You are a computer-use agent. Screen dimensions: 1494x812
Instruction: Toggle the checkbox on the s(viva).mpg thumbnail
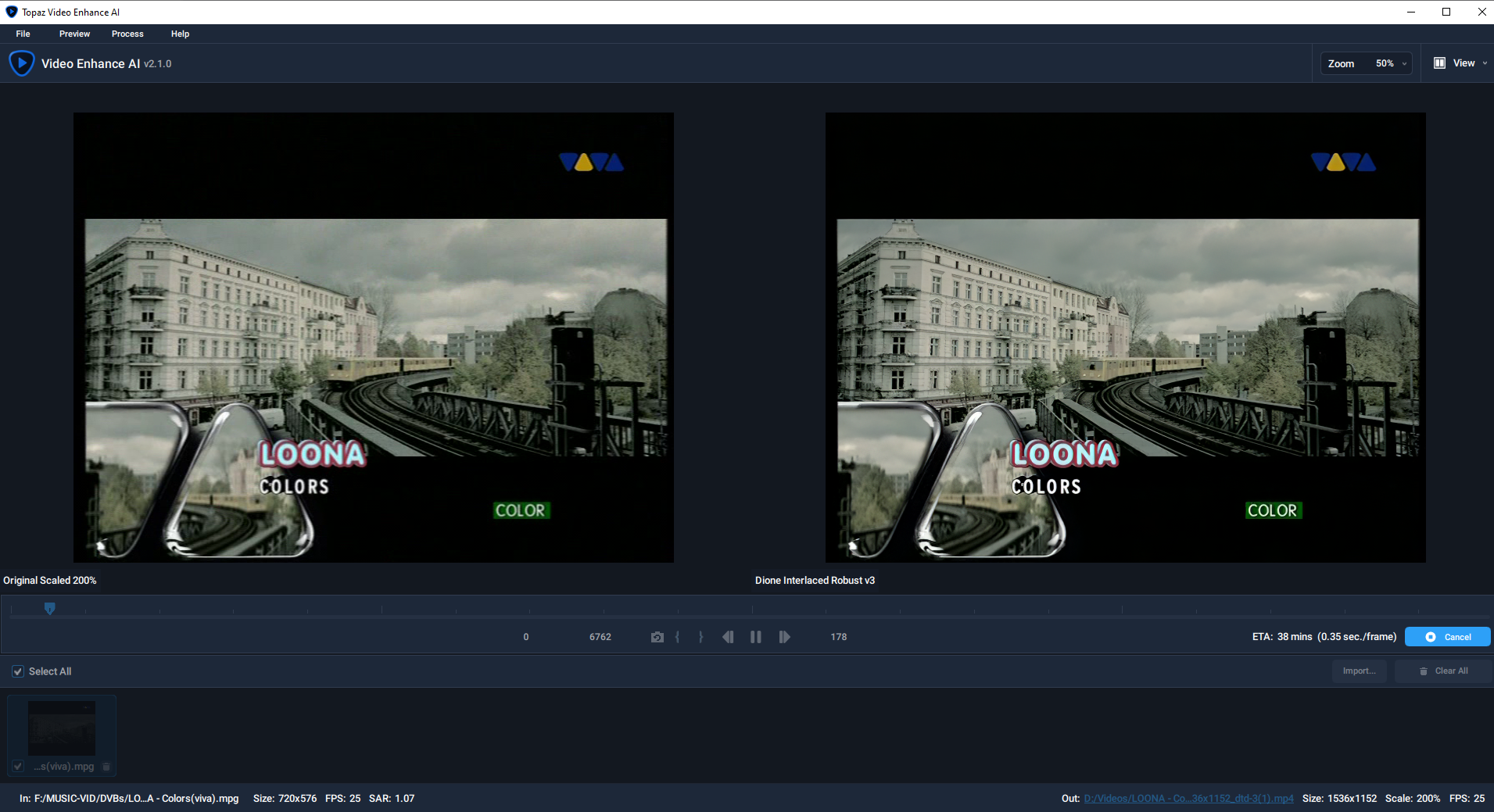(17, 767)
